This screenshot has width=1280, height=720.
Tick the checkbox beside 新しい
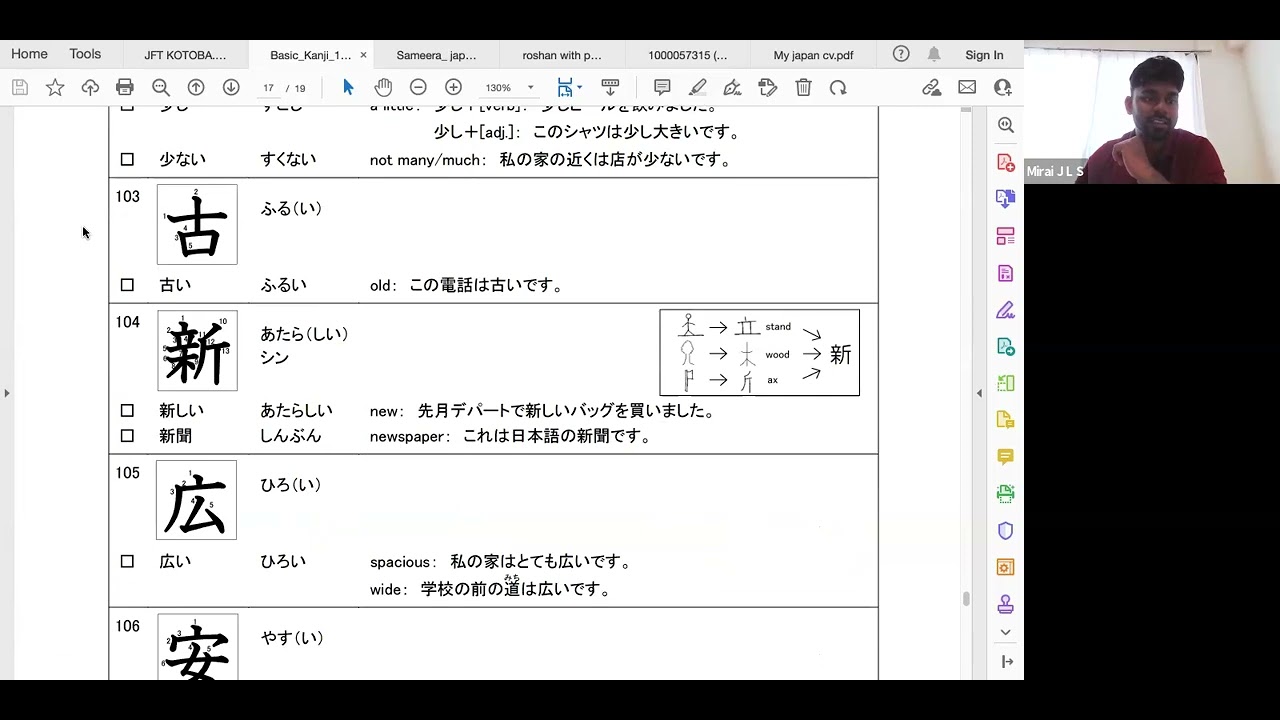point(127,410)
